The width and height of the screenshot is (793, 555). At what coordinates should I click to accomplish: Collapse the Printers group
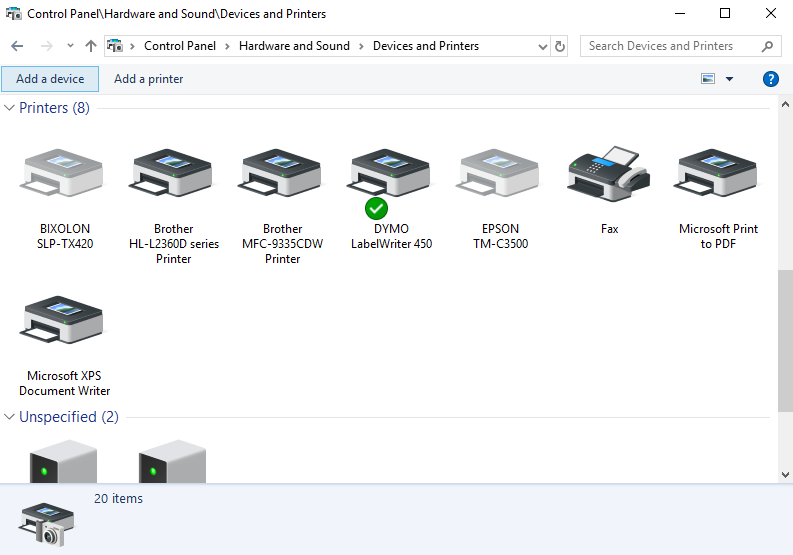(9, 108)
